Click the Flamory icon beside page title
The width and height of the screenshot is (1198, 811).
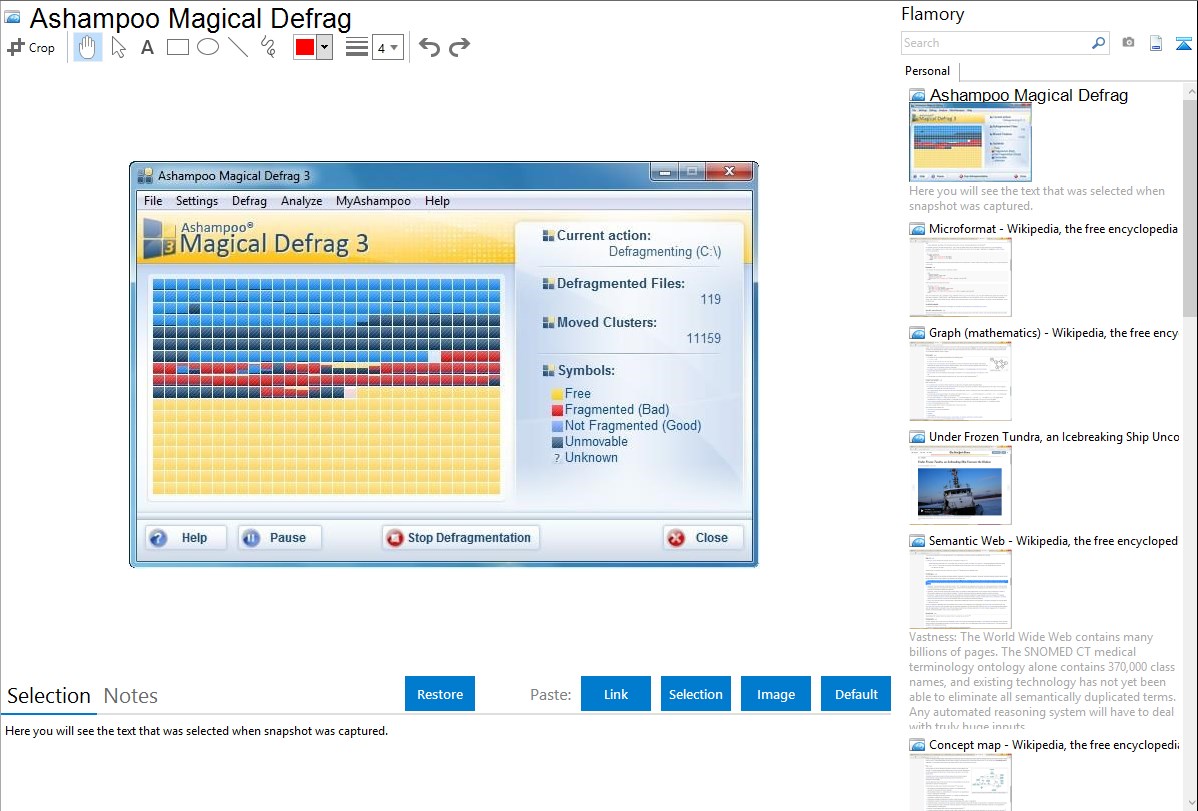tap(13, 18)
